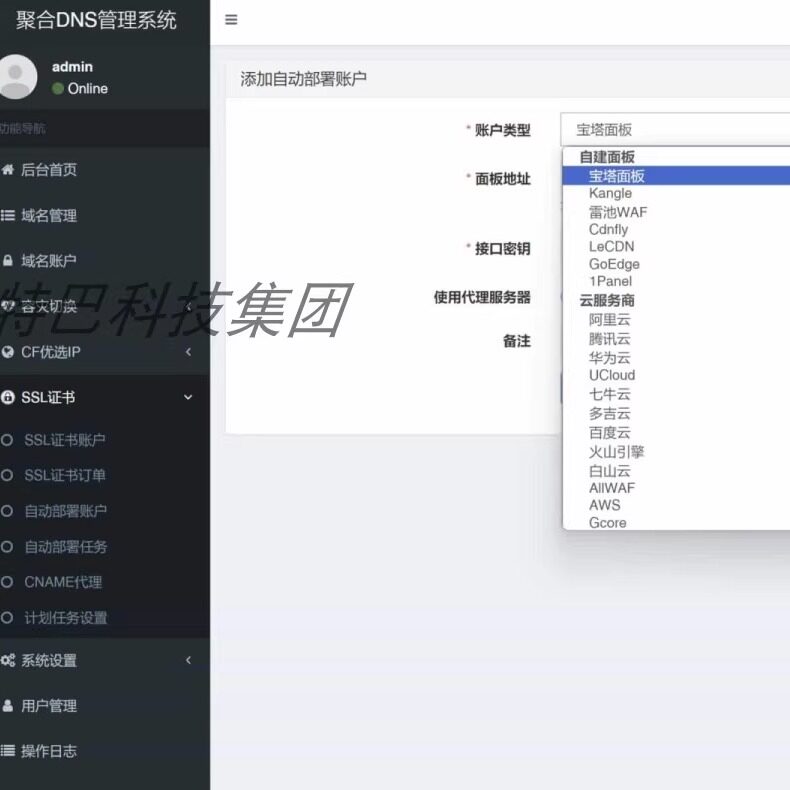Click the gears icon beside 系统设置
This screenshot has height=790, width=790.
(8, 660)
